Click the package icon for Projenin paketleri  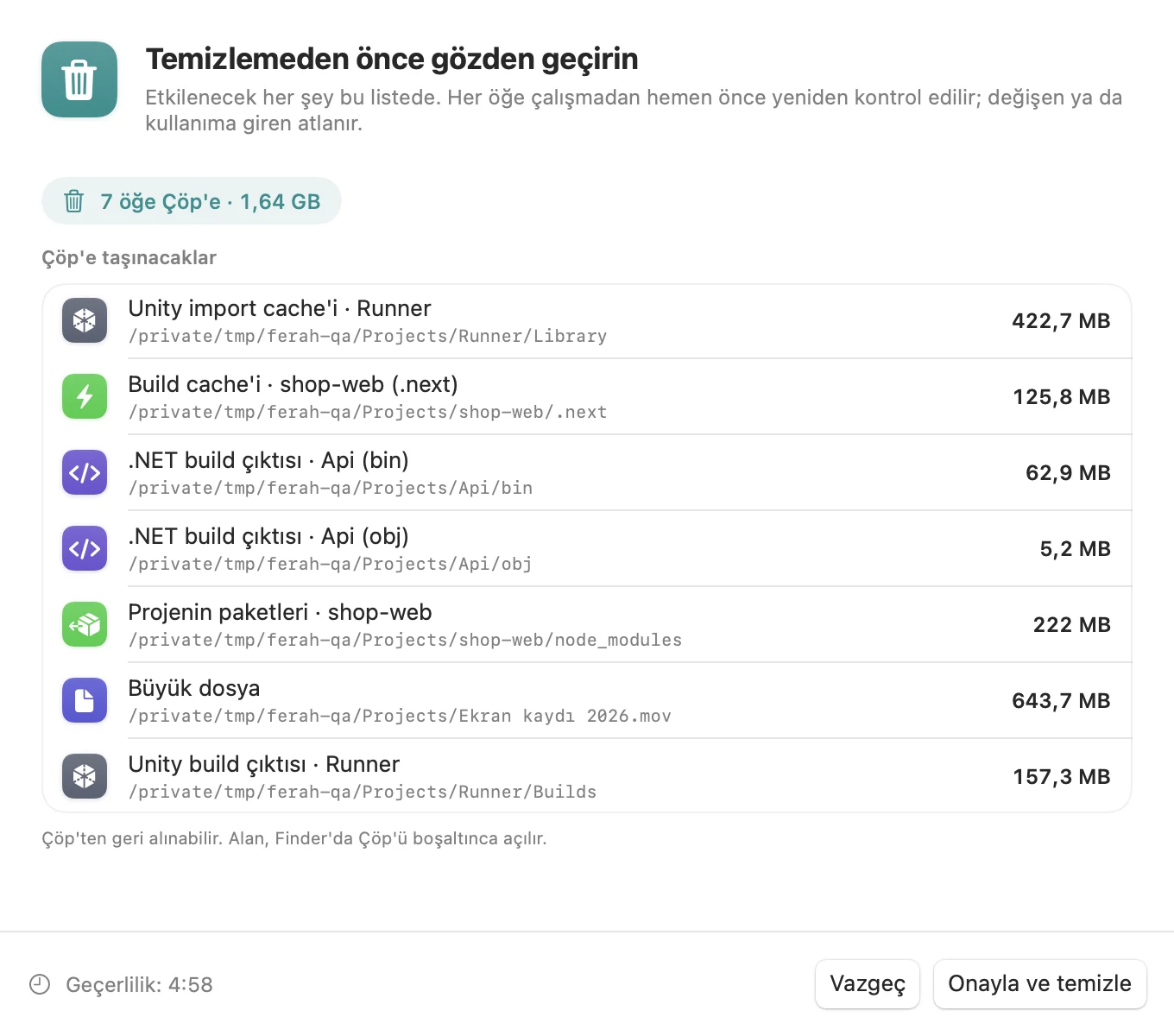click(85, 624)
